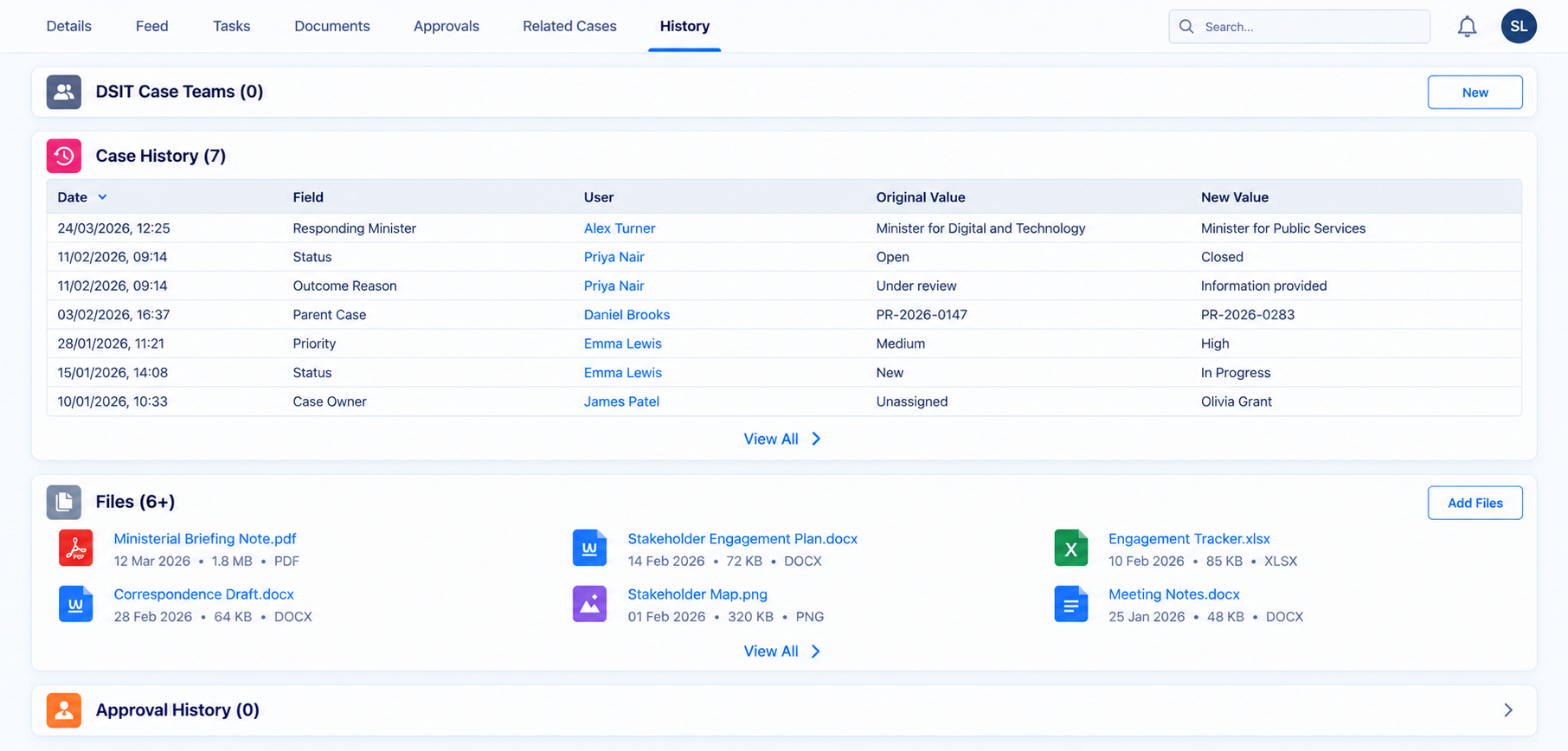Click the Original Value column header
The image size is (1568, 751).
(921, 197)
